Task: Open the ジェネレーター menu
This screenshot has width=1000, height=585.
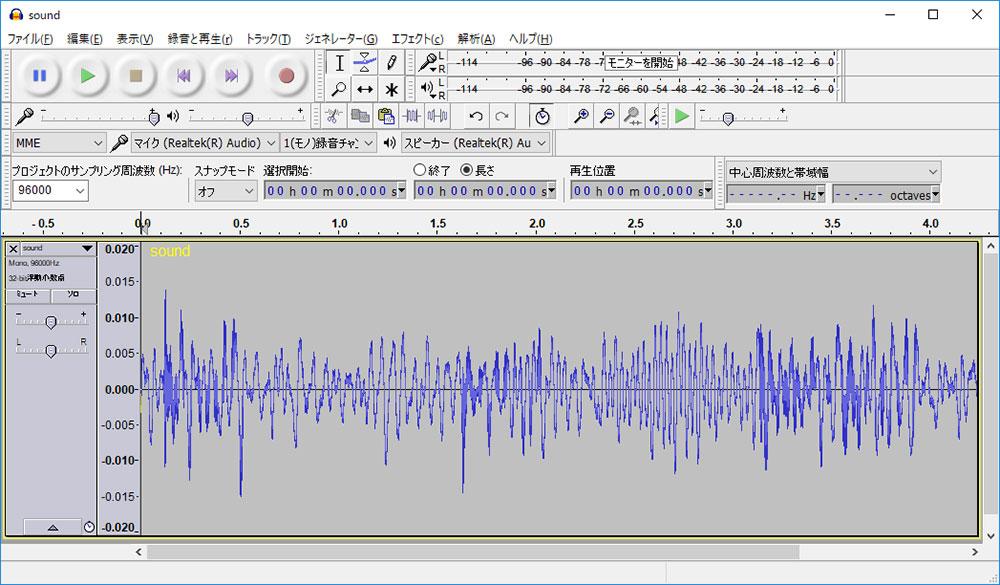Action: coord(341,39)
